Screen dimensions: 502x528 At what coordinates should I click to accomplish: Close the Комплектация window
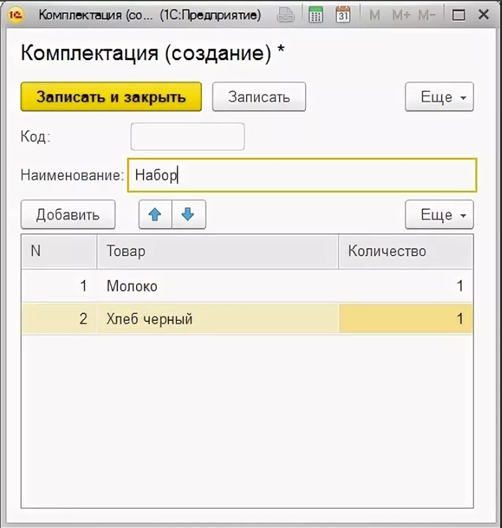(483, 15)
